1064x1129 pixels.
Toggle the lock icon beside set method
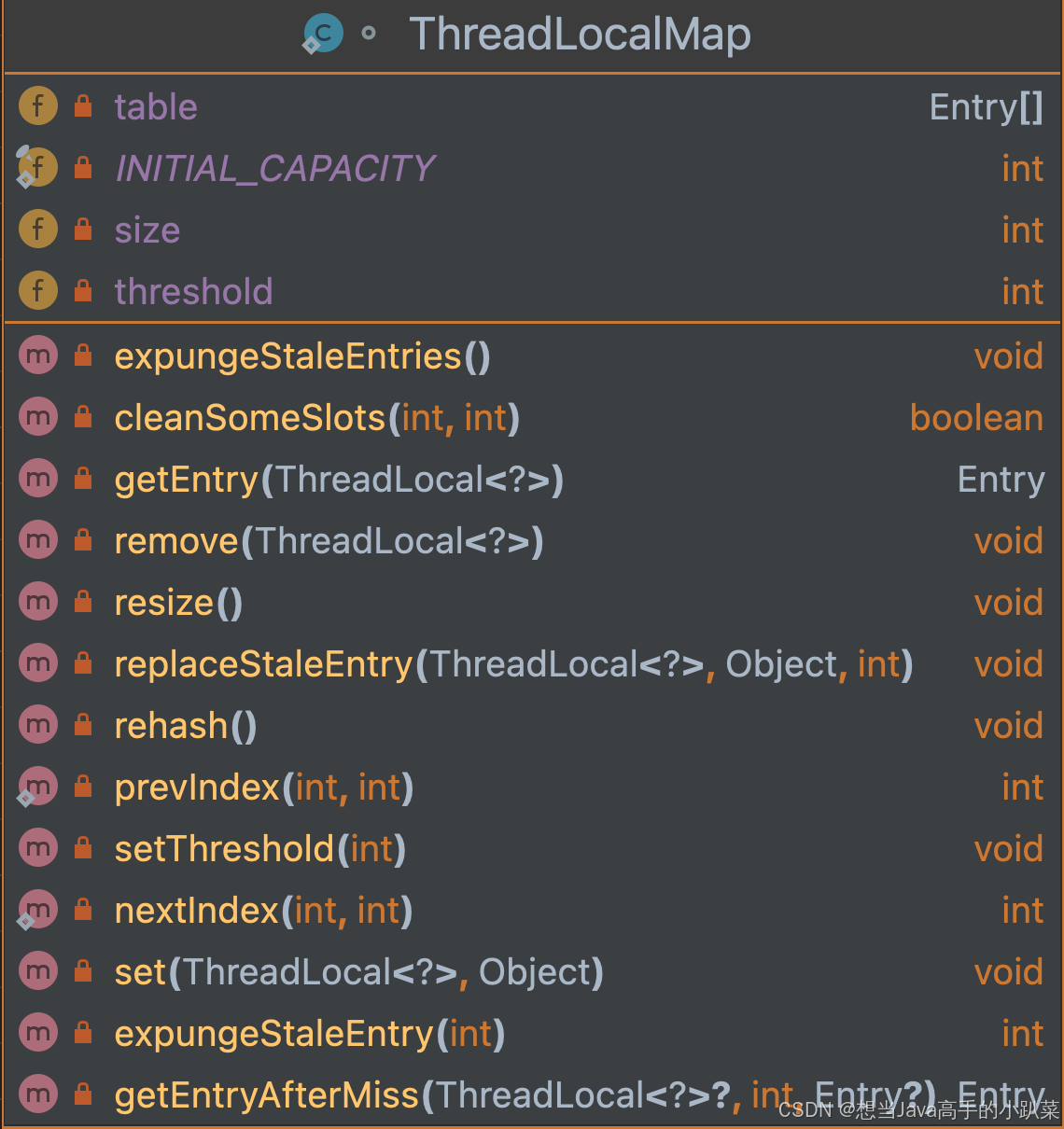click(82, 971)
